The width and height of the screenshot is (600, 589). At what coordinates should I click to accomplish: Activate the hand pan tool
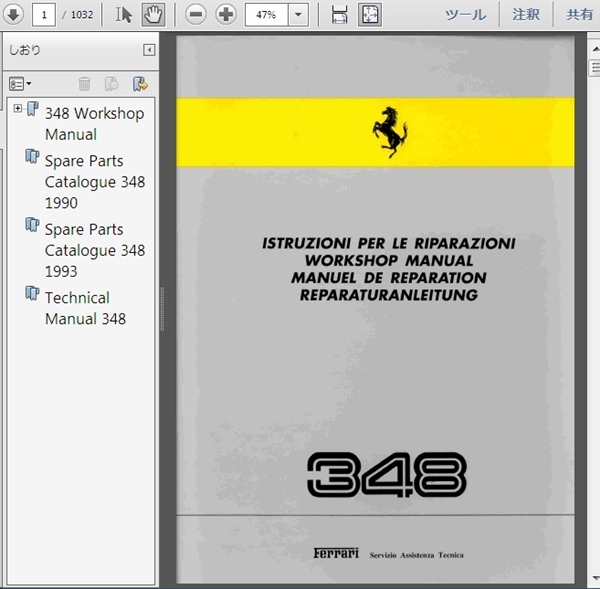point(153,15)
